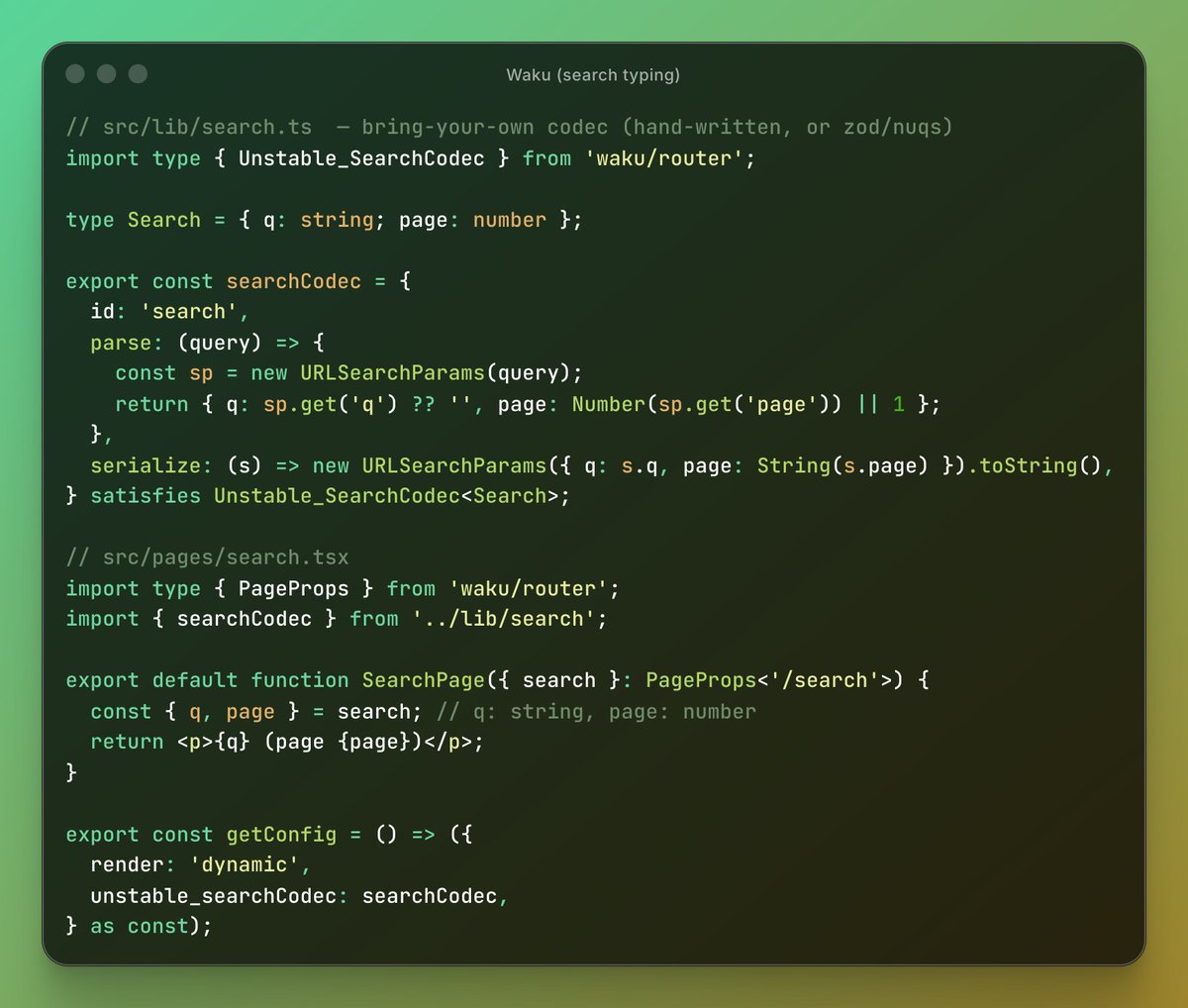Click the final line '} as const);'
Viewport: 1188px width, 1008px height.
[140, 926]
